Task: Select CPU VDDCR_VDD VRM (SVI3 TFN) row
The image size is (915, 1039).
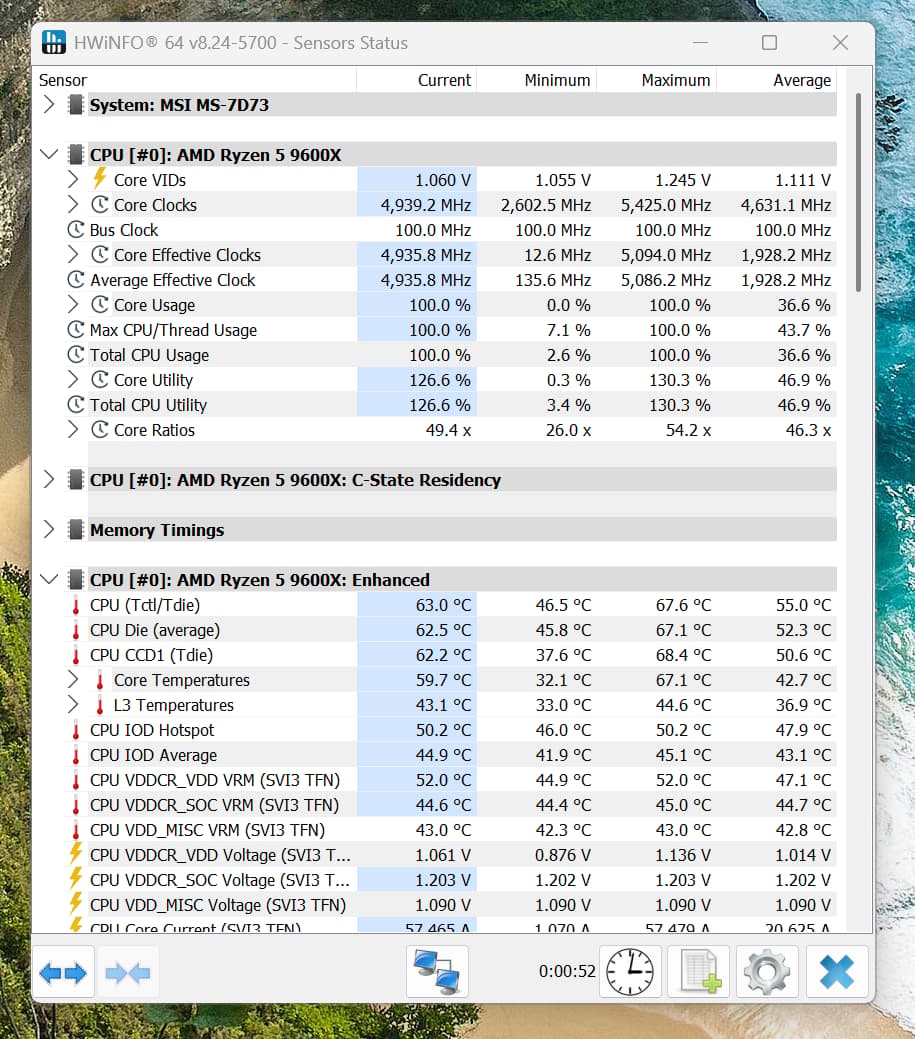Action: tap(451, 780)
